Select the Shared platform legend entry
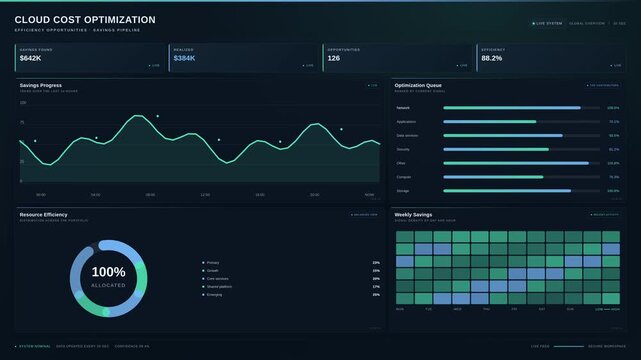 219,286
